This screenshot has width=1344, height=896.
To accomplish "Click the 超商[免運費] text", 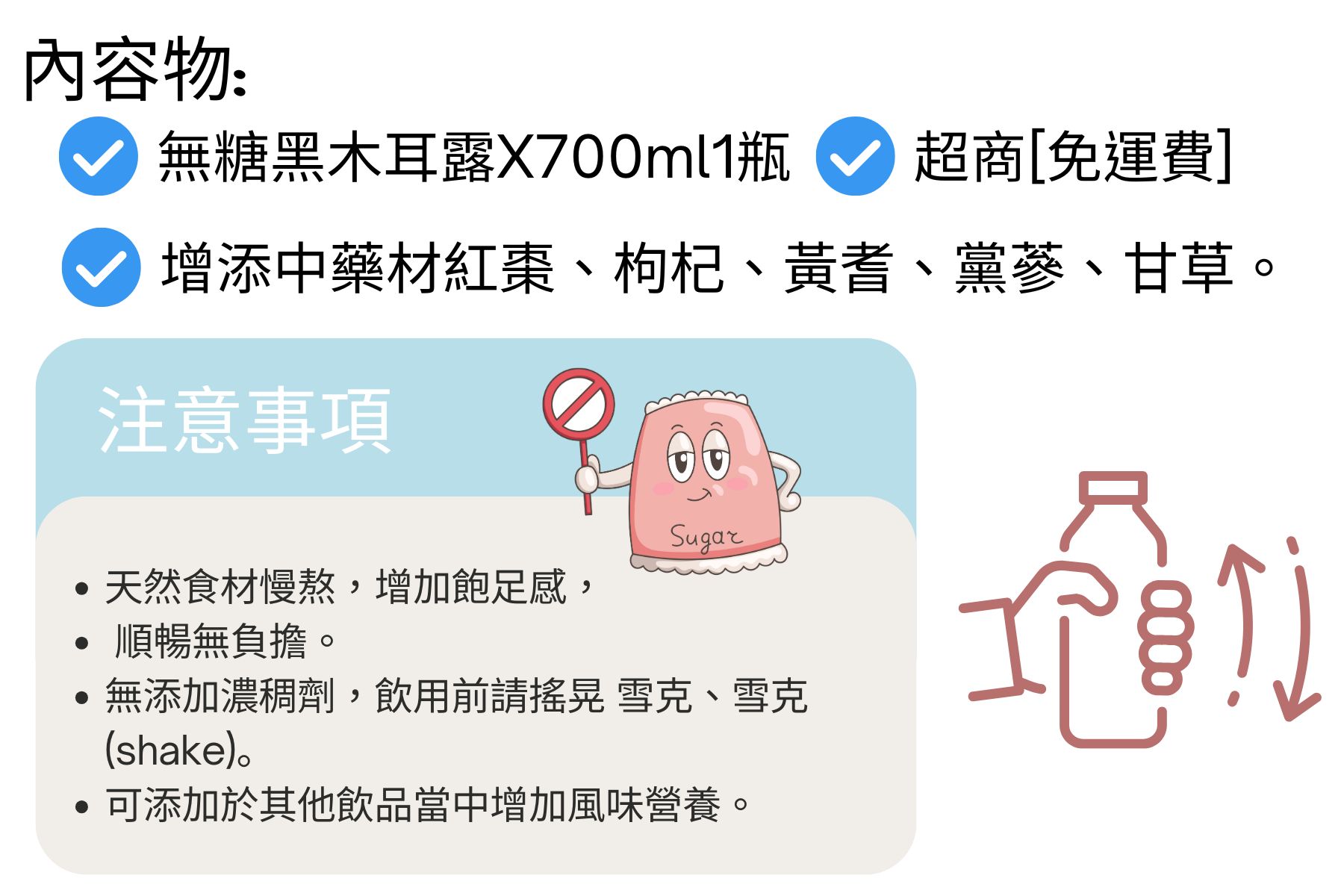I will pyautogui.click(x=1074, y=157).
